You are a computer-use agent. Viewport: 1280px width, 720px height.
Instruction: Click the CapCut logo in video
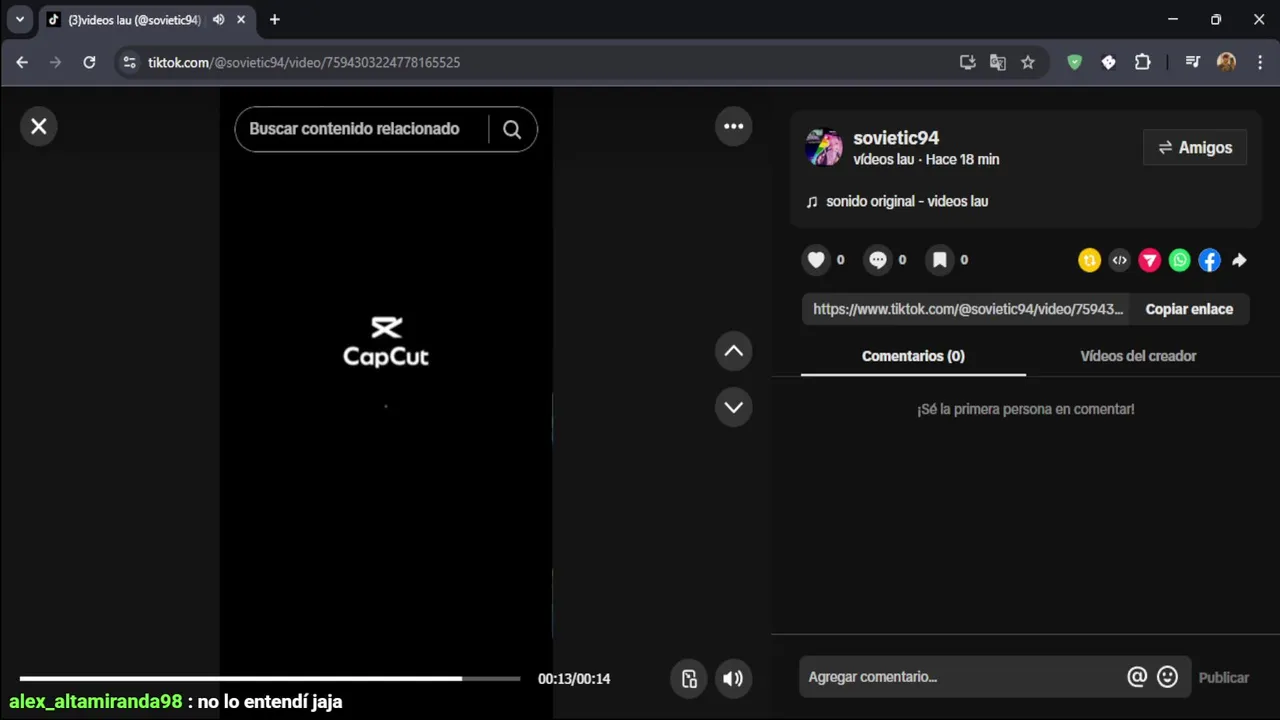coord(386,342)
